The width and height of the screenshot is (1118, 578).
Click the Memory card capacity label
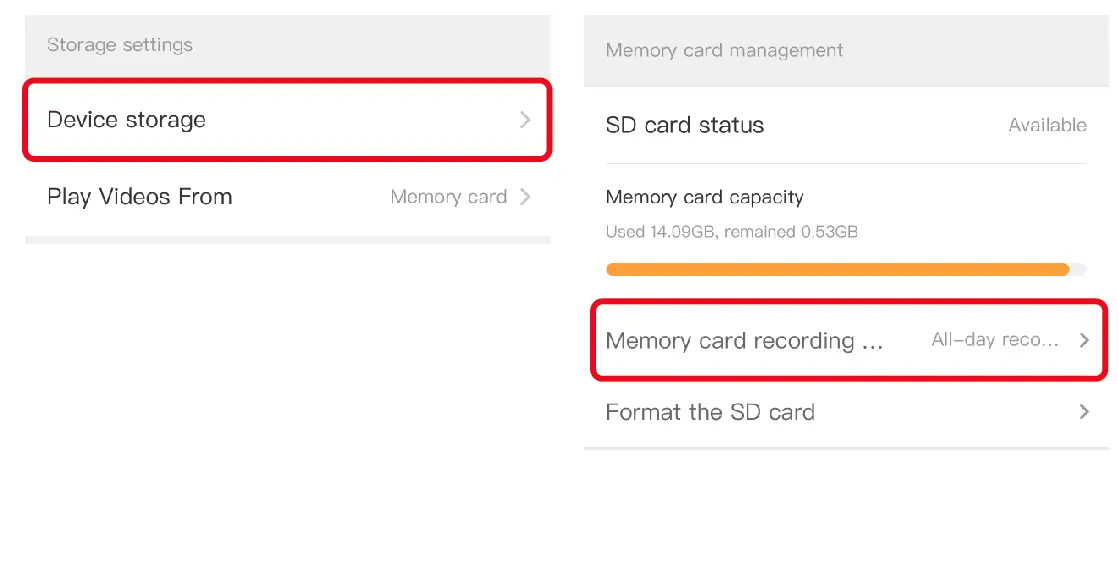(705, 197)
